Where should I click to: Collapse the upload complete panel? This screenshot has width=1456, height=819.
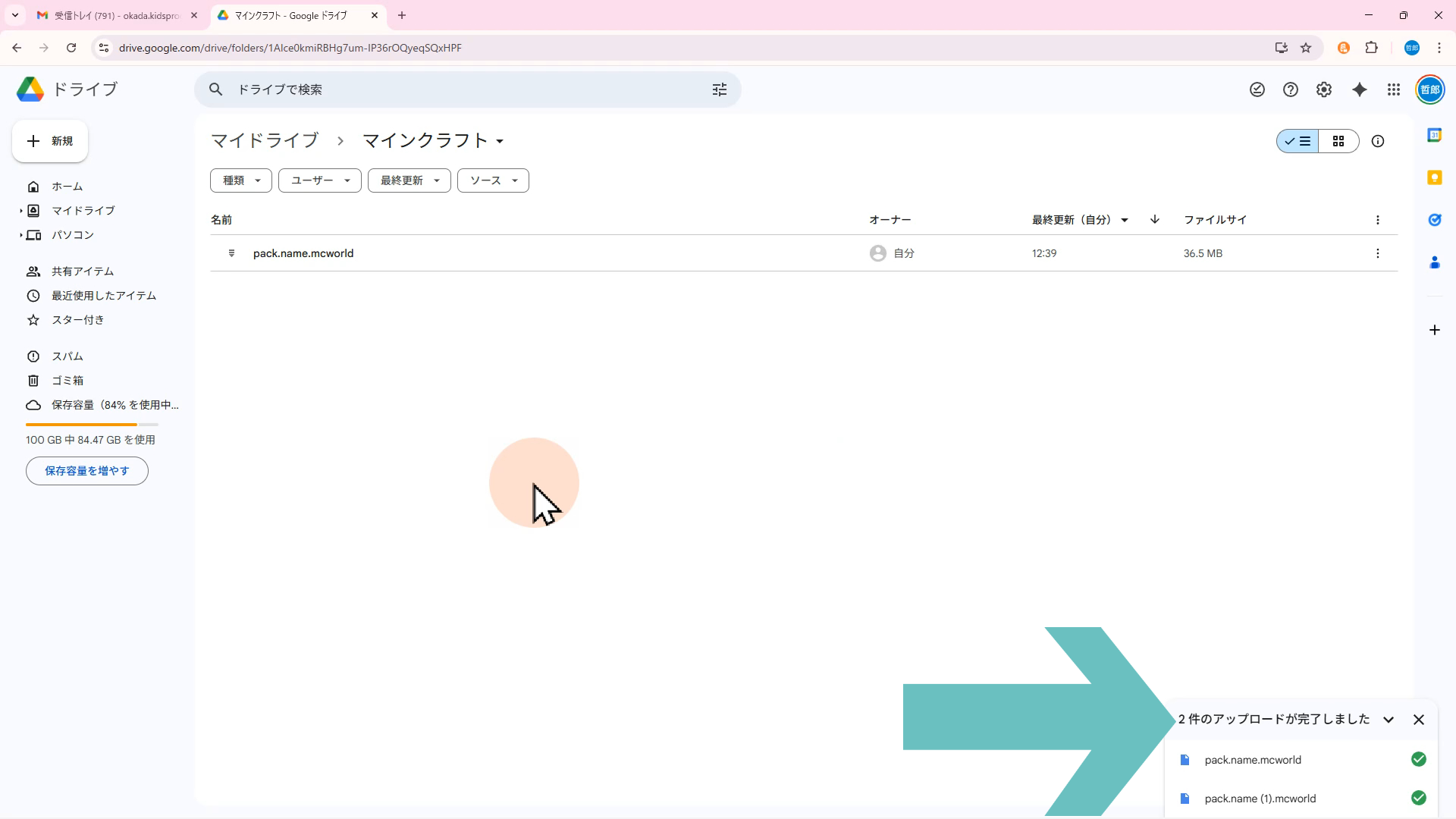pyautogui.click(x=1389, y=720)
